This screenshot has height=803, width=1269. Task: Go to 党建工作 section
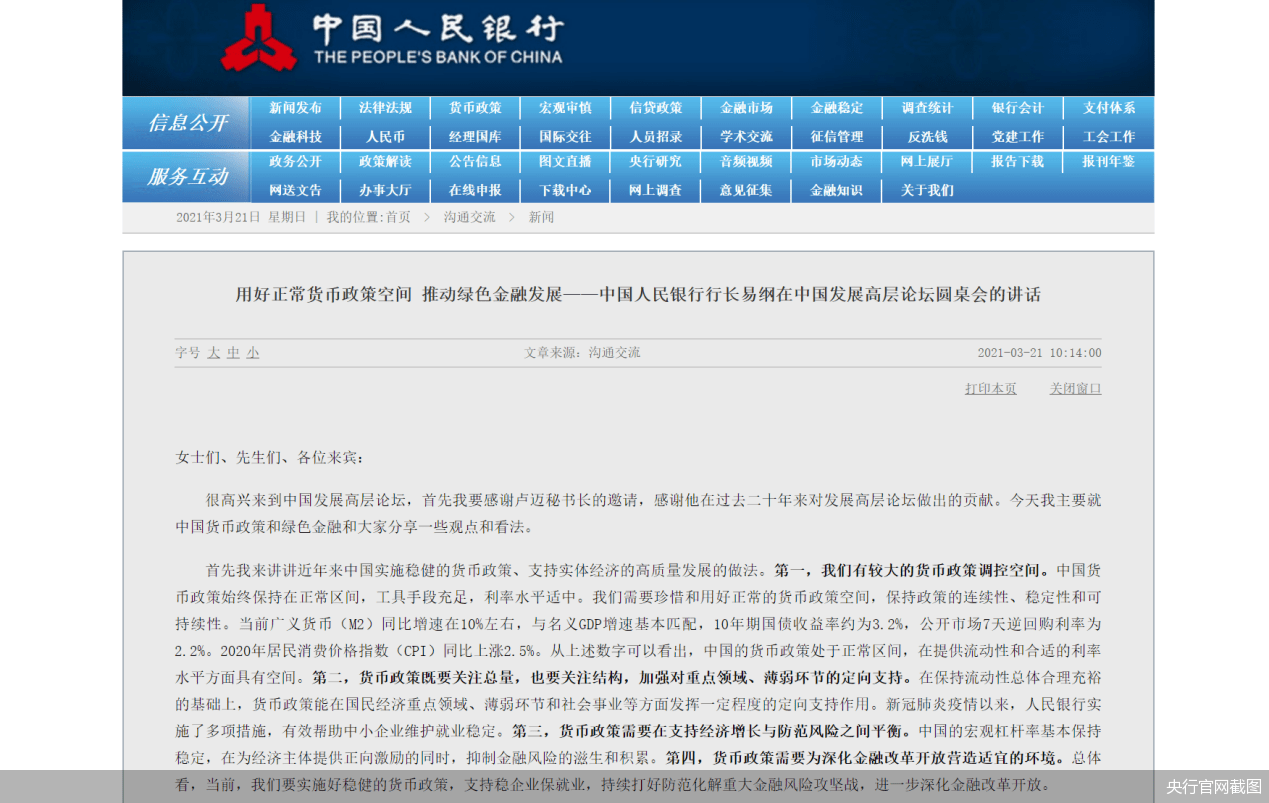(1017, 137)
